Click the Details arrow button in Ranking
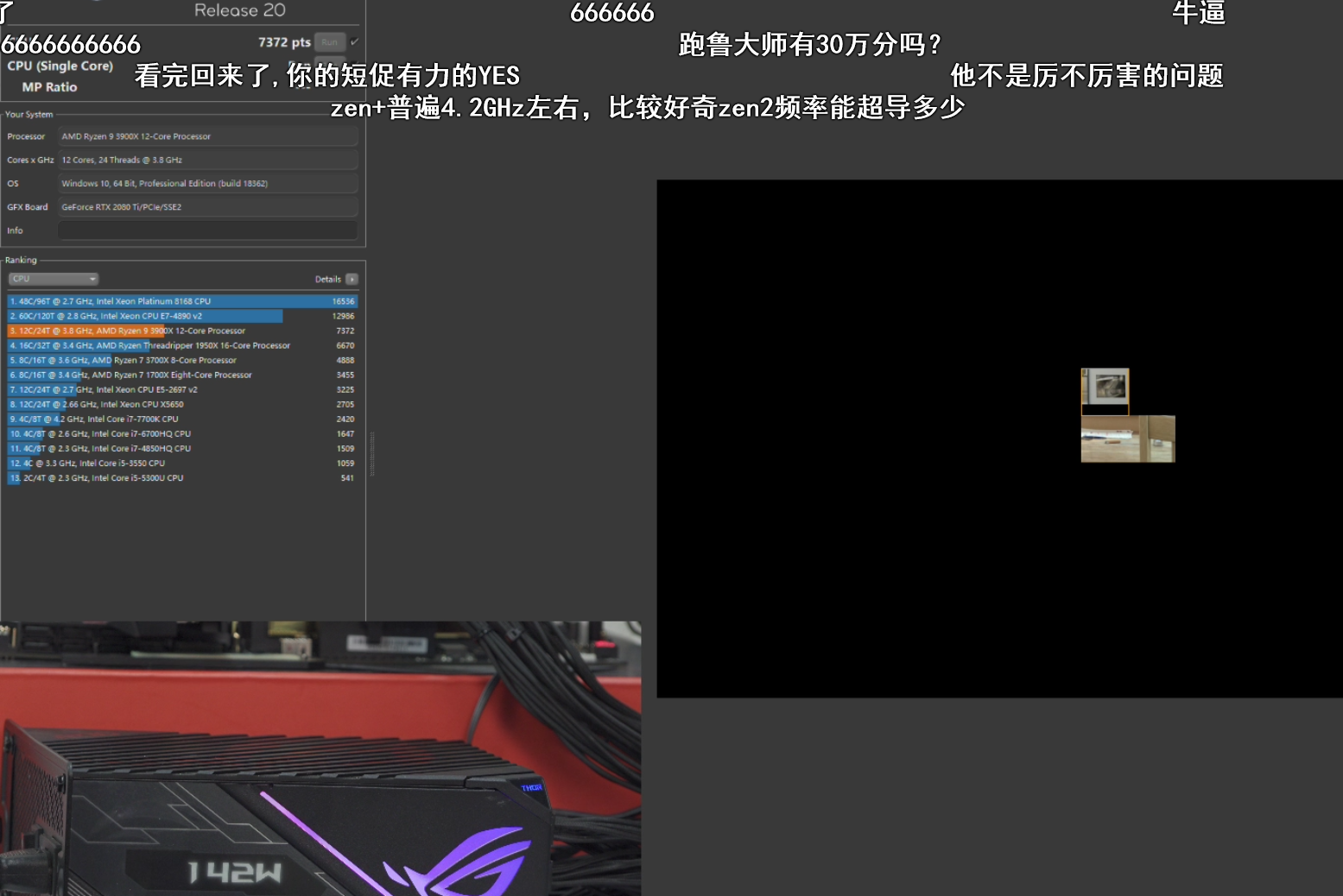This screenshot has width=1343, height=896. click(352, 279)
